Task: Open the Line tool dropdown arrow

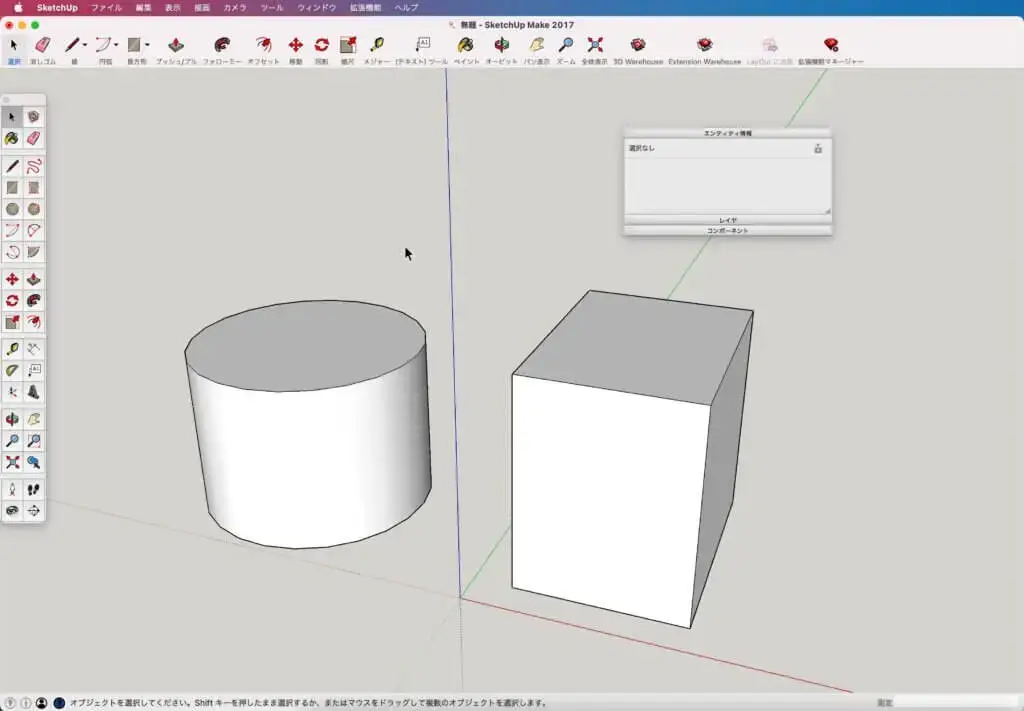Action: [x=85, y=45]
